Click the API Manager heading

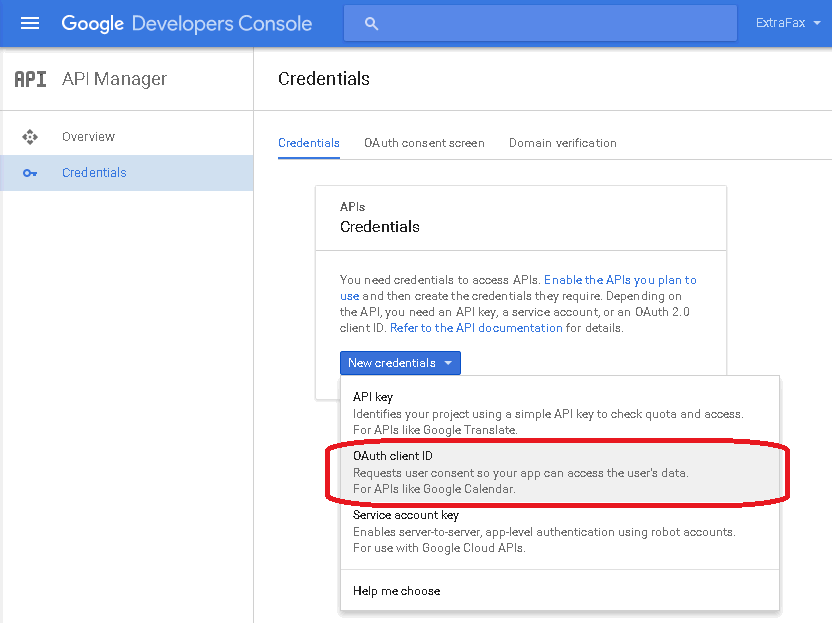114,79
